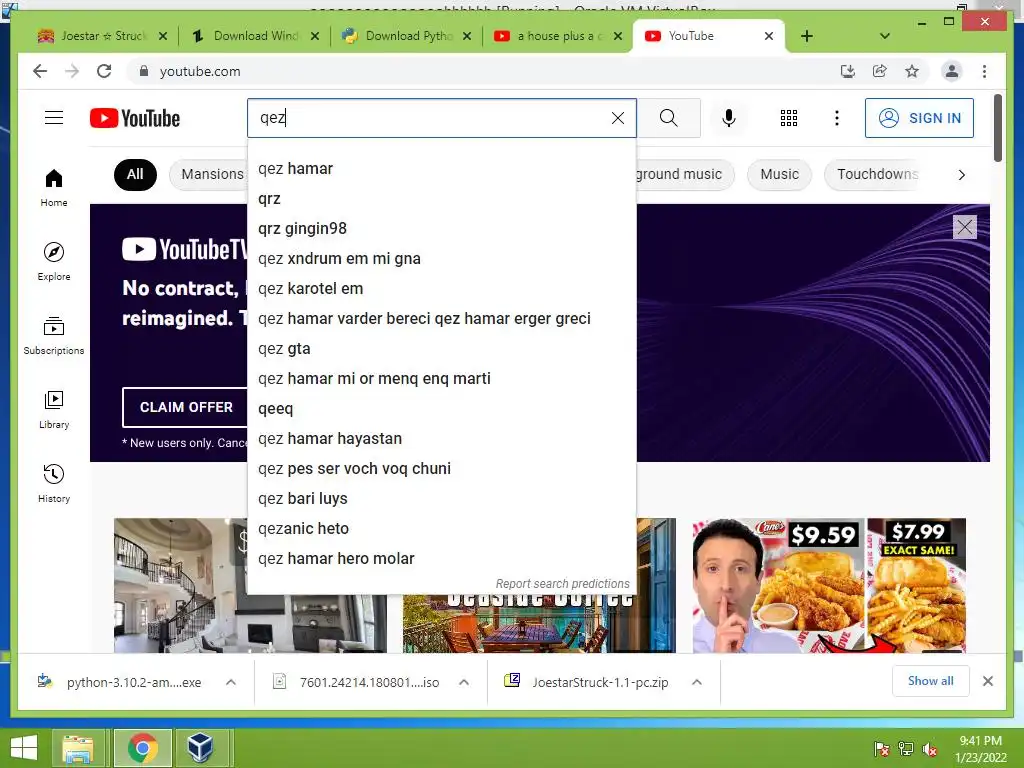1024x768 pixels.
Task: Click browser forward arrow
Action: 72,71
